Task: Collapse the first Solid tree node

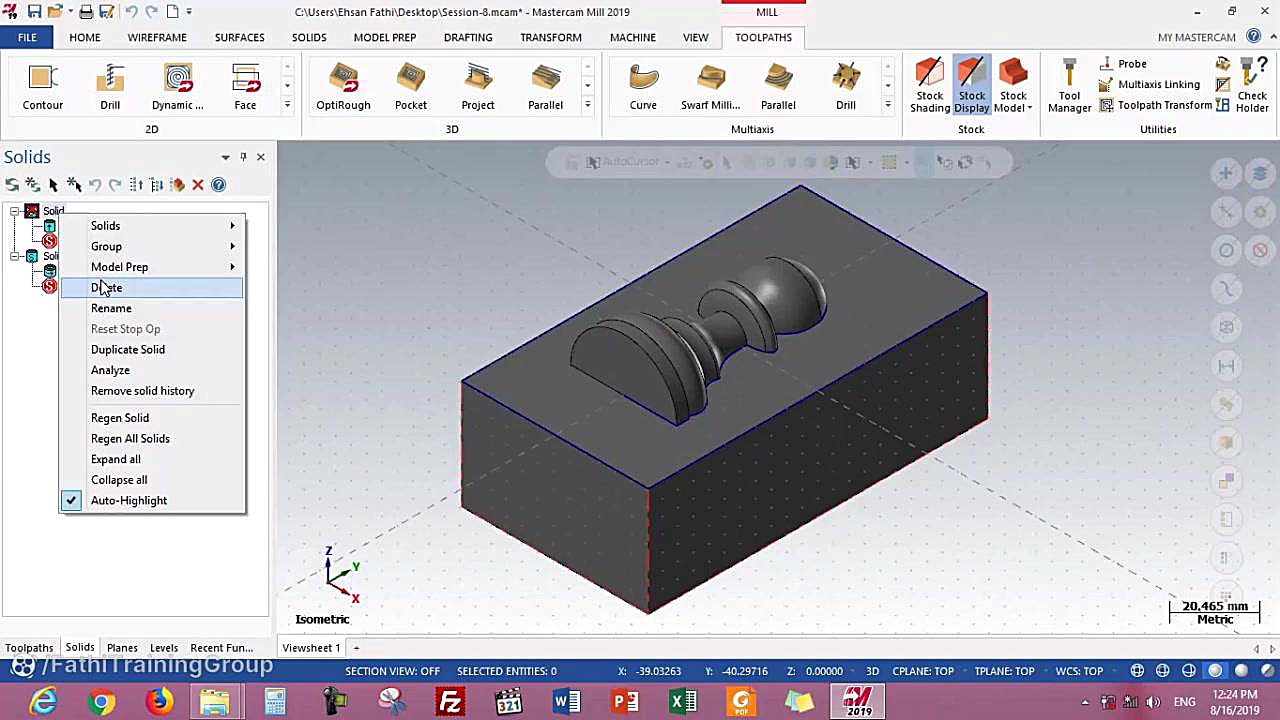Action: 15,211
